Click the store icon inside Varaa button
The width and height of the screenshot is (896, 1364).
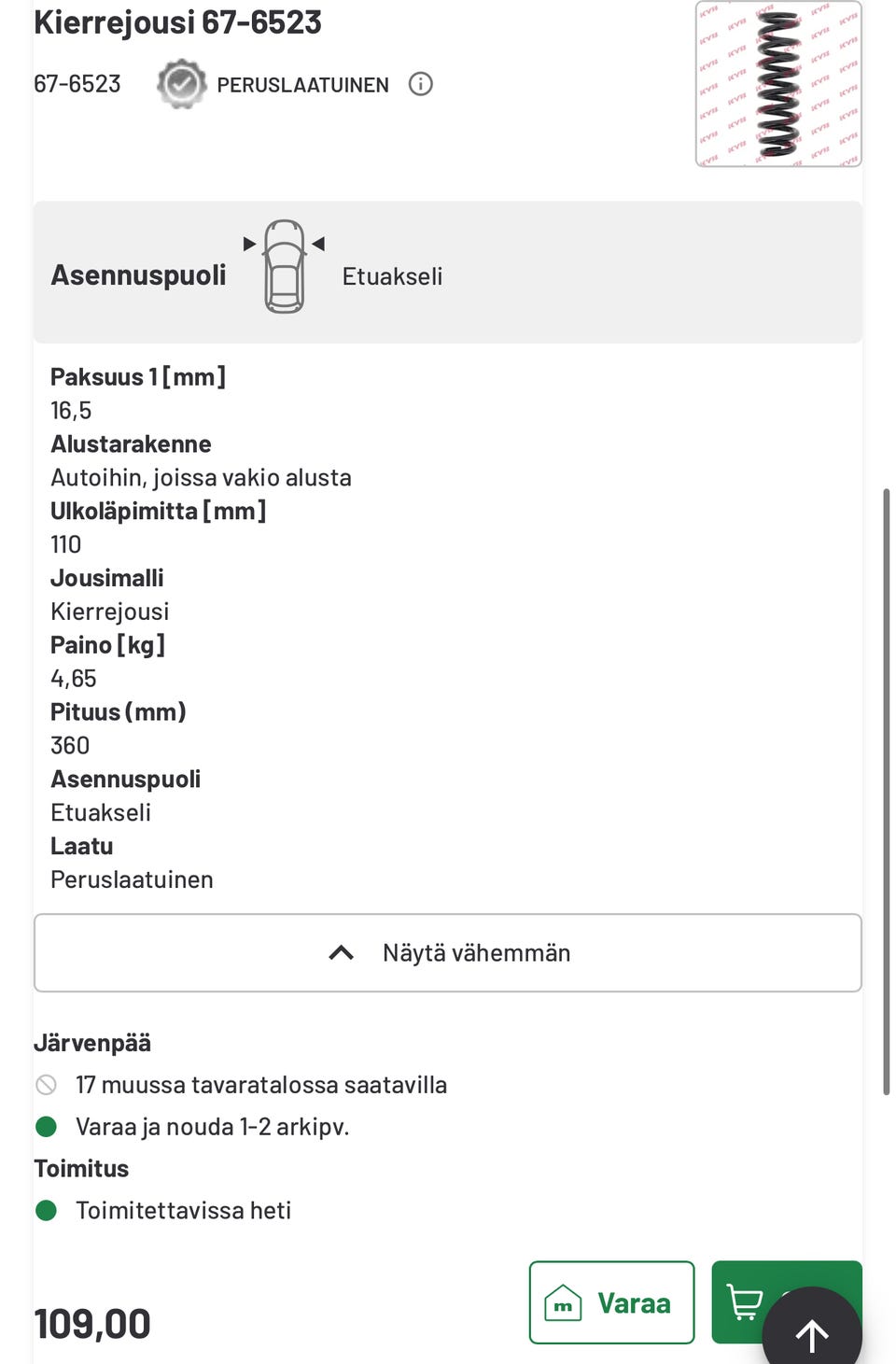pyautogui.click(x=564, y=1303)
